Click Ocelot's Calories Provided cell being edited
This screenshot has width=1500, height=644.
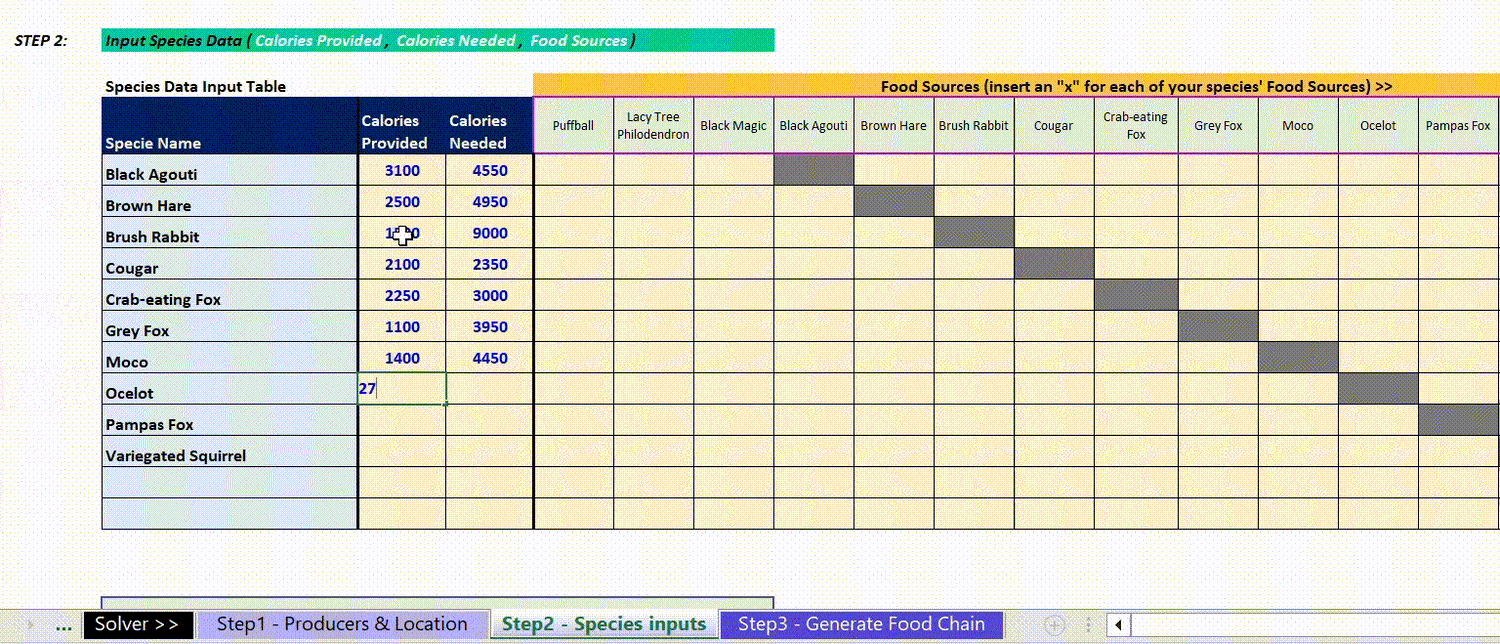pos(399,387)
